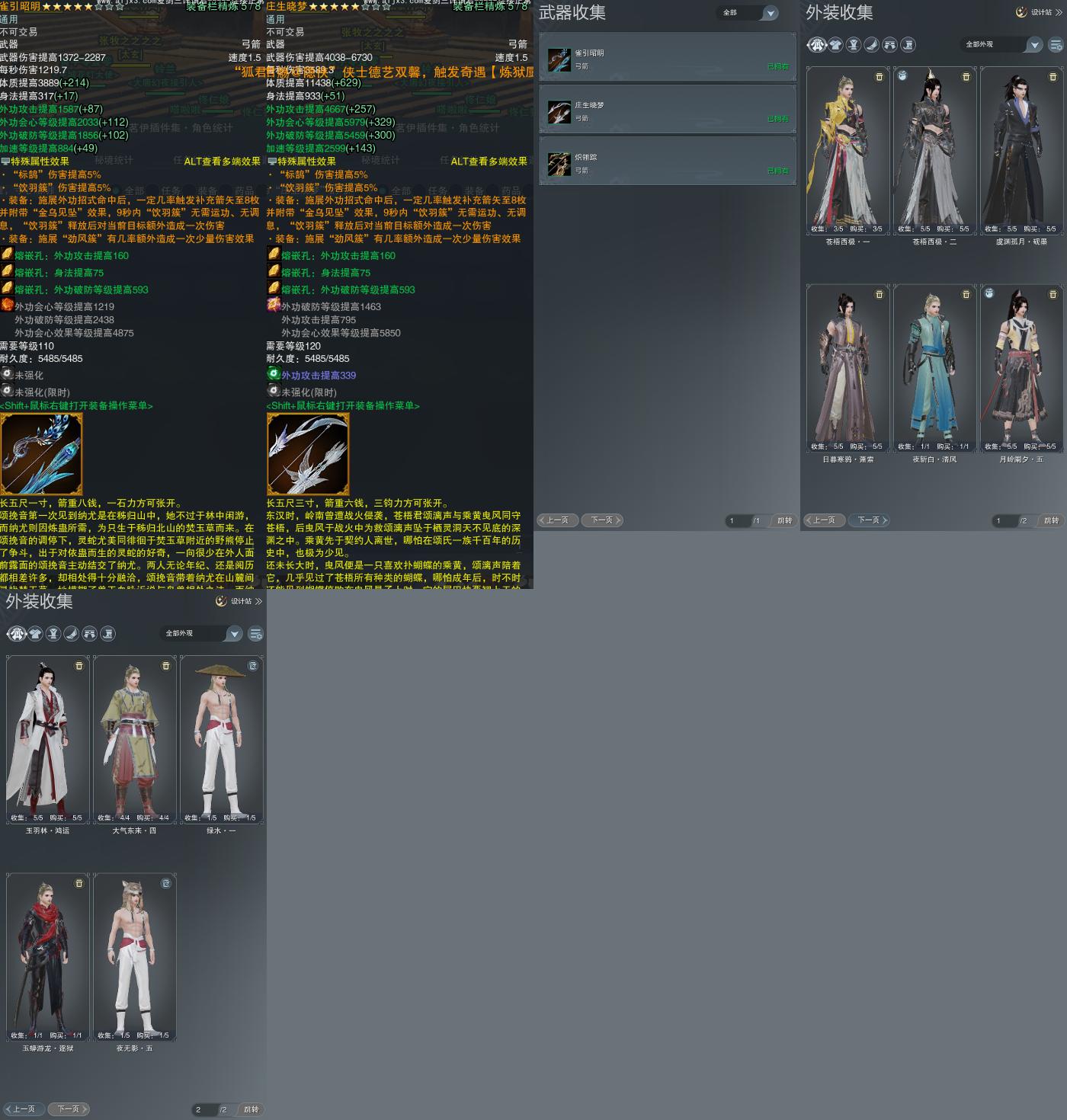The height and width of the screenshot is (1120, 1067).
Task: Click 下一页 in the weapon collection panel
Action: [602, 520]
